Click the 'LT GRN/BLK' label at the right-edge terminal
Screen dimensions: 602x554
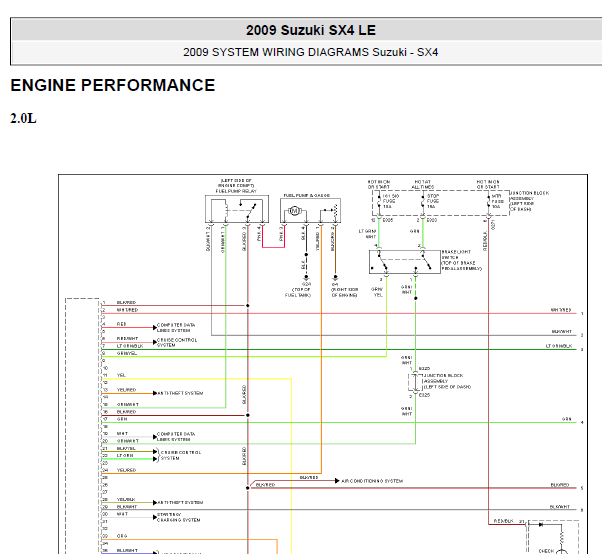tap(559, 346)
